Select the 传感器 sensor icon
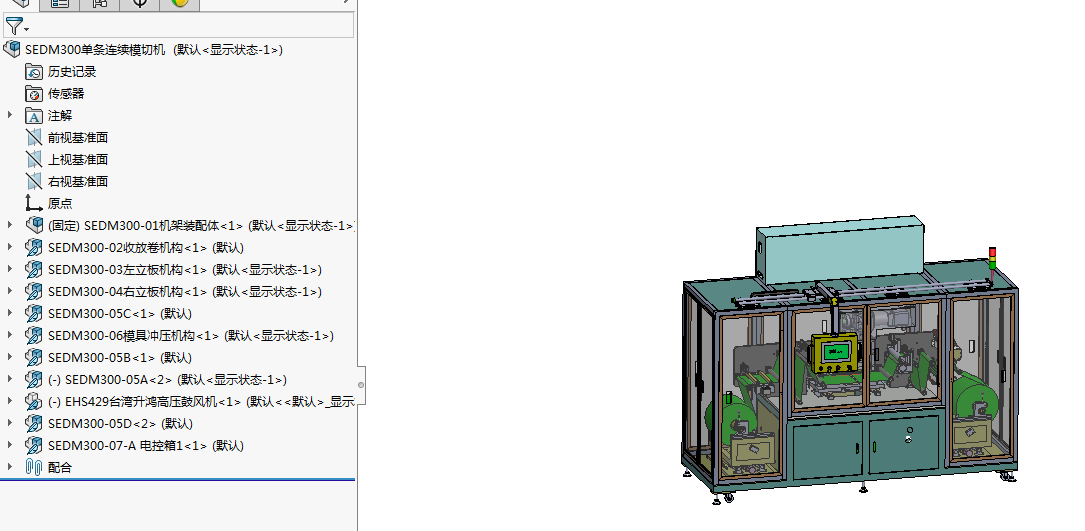The image size is (1085, 531). click(x=34, y=93)
